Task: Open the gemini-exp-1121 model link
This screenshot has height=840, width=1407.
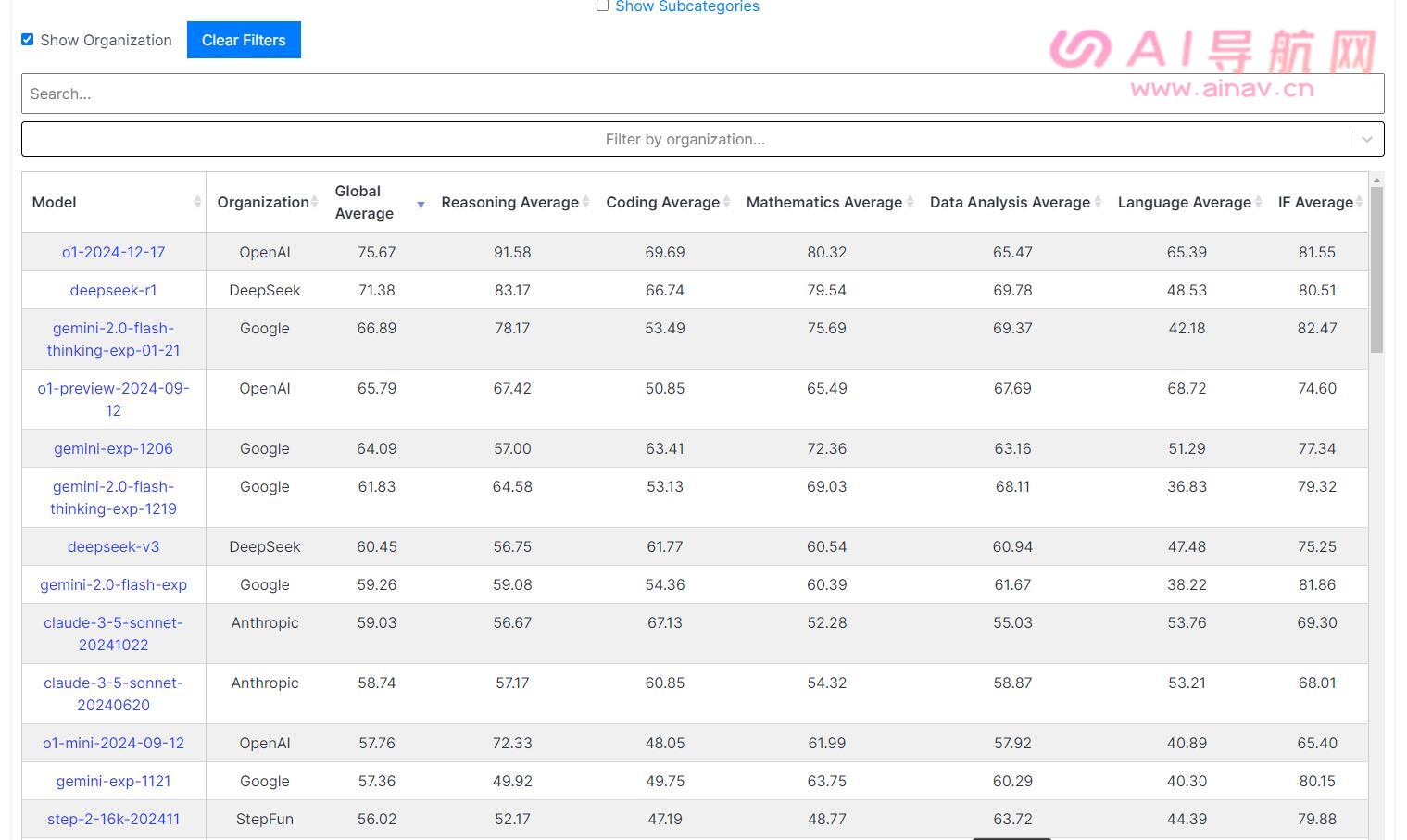Action: 114,781
